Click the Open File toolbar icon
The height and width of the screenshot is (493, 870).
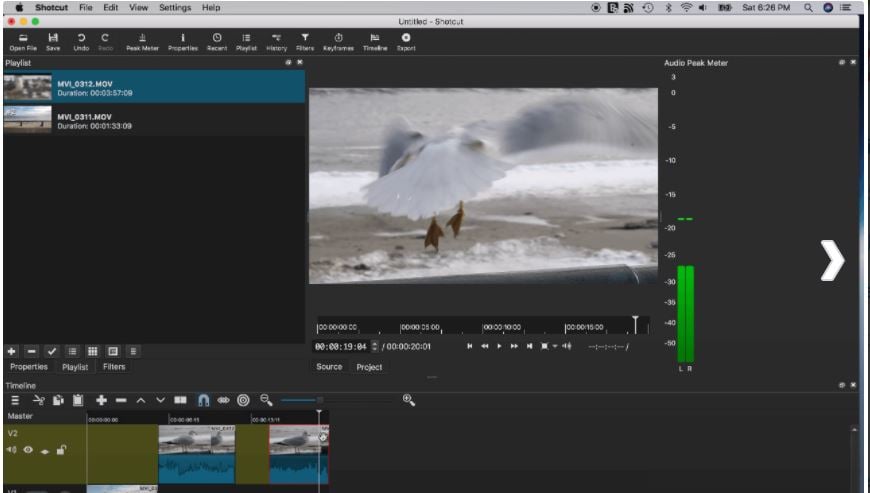click(23, 40)
